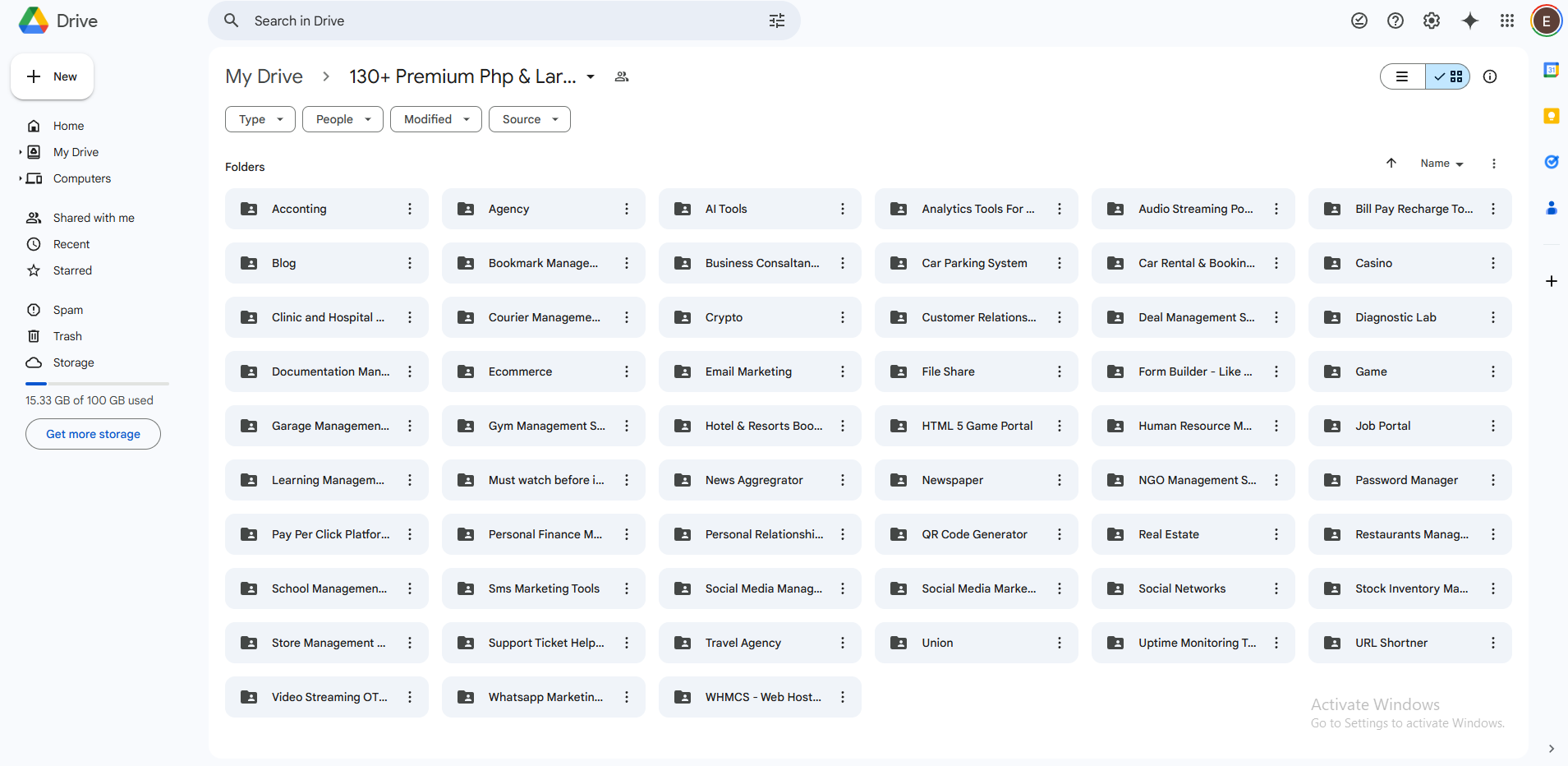The height and width of the screenshot is (766, 1568).
Task: Open the view details info icon
Action: (1490, 76)
